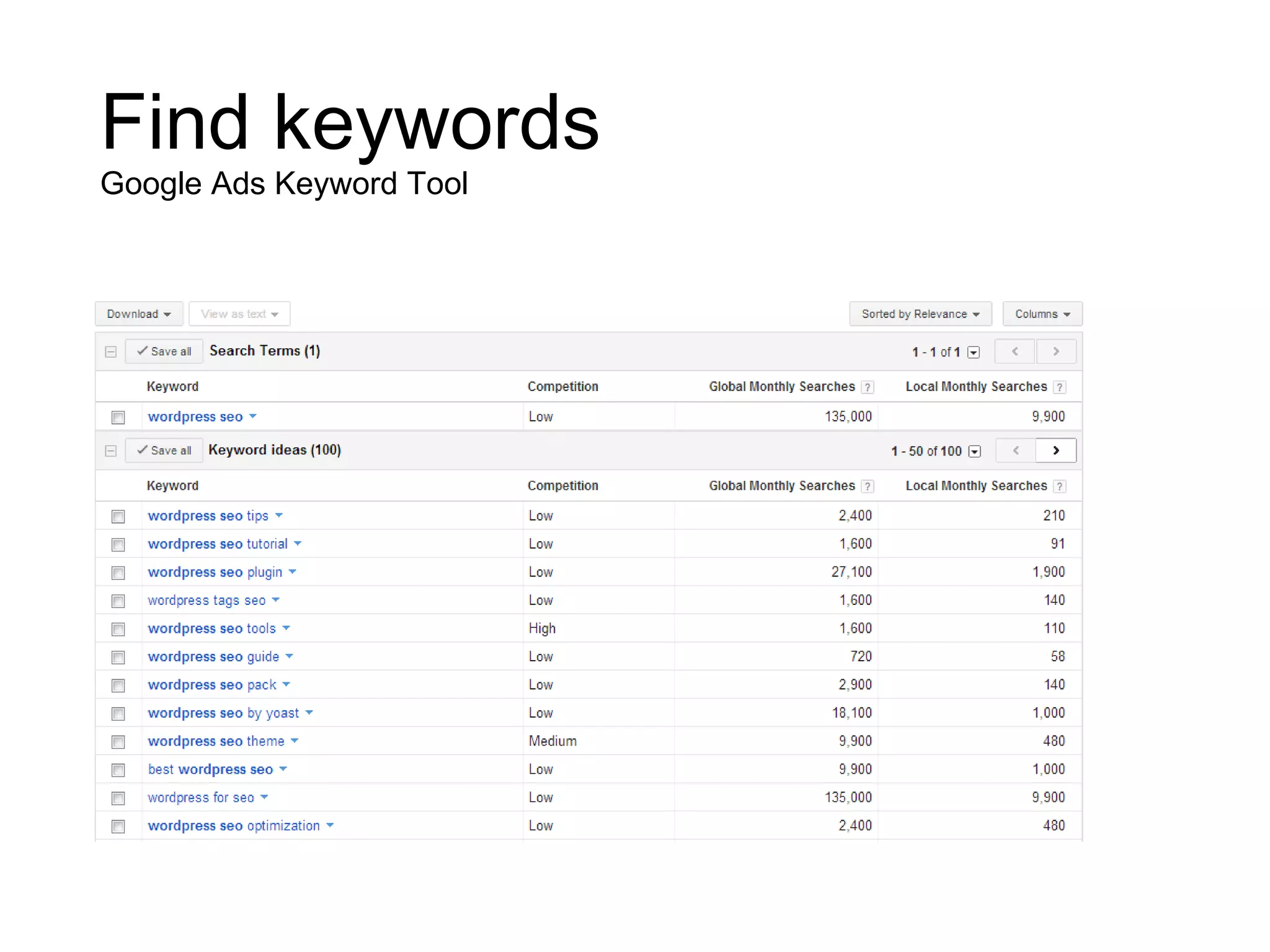Image resolution: width=1270 pixels, height=952 pixels.
Task: Expand arrow next to wordpress seo by yoast
Action: click(x=309, y=713)
